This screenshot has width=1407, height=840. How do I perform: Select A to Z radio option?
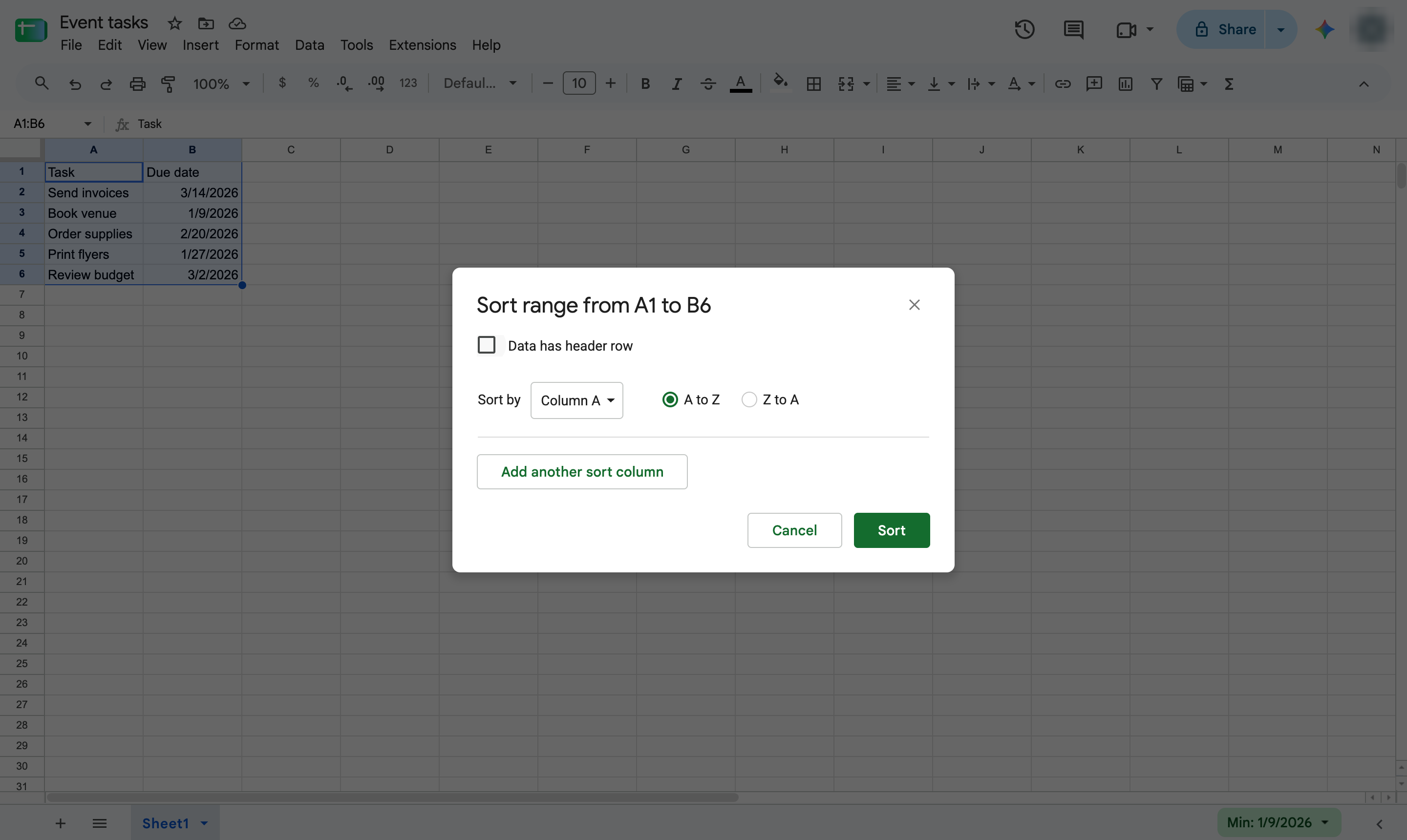point(670,399)
